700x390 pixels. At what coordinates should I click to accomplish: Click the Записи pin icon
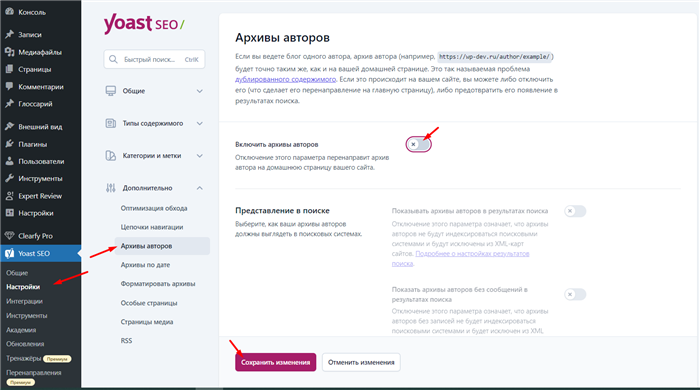[x=9, y=34]
